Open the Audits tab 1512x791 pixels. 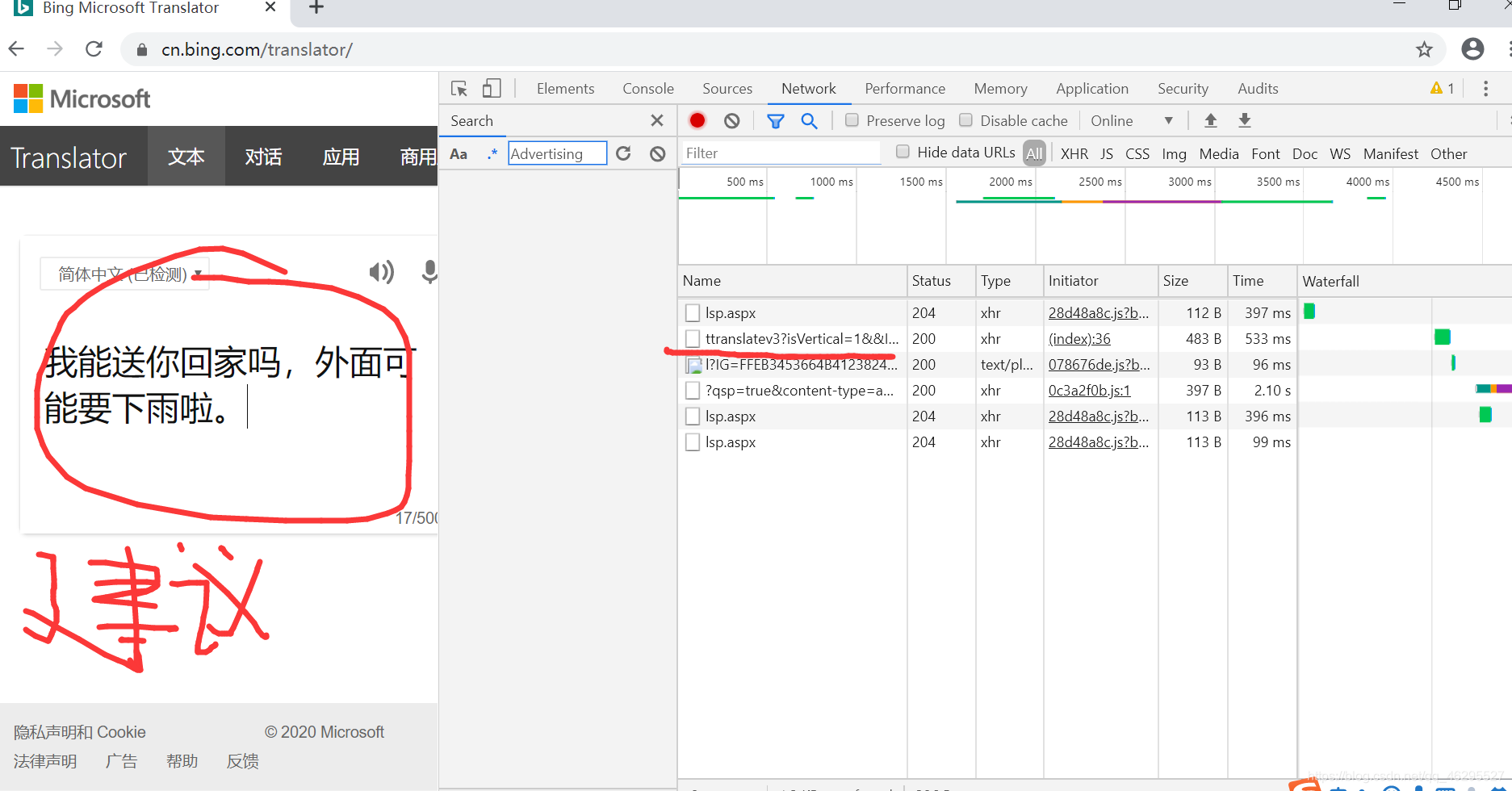tap(1258, 89)
